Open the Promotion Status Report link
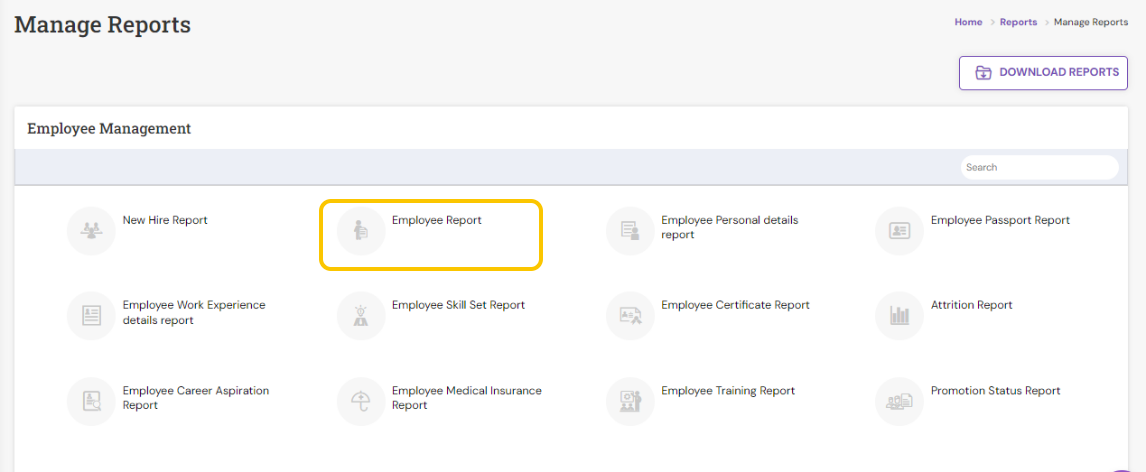Viewport: 1146px width, 472px height. 995,391
